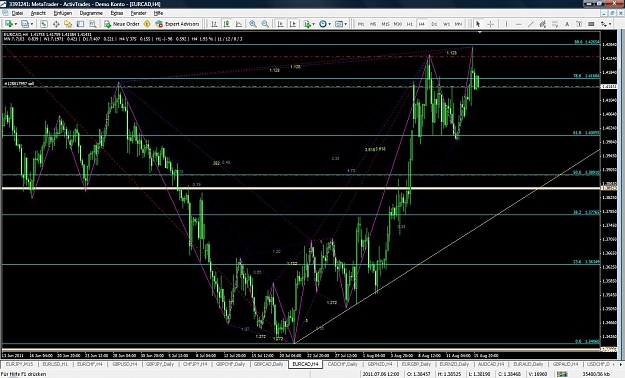The height and width of the screenshot is (378, 625).
Task: Open the Hilfe menu
Action: [158, 13]
